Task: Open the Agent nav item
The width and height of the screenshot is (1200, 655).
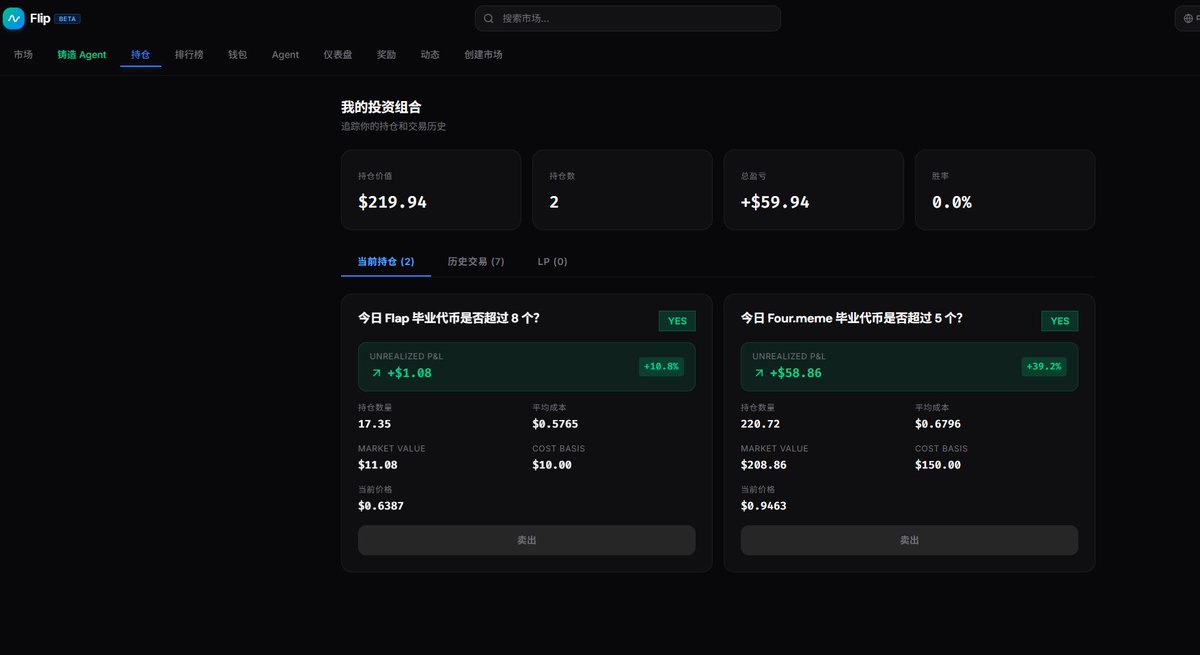Action: 285,55
